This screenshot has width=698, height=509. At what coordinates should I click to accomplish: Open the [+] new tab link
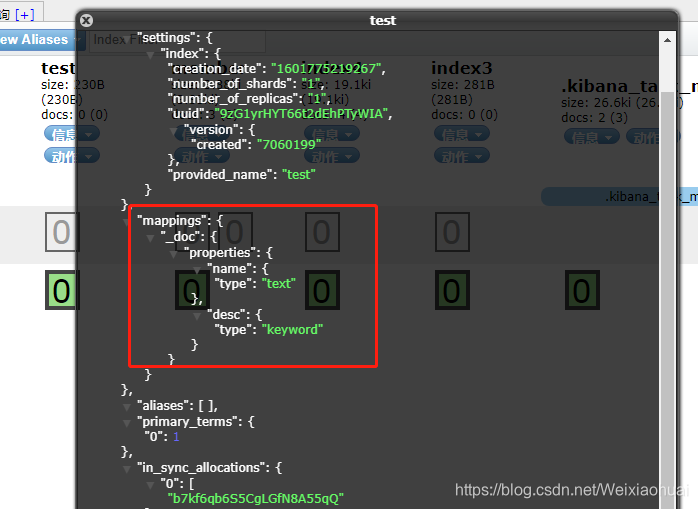click(x=24, y=15)
